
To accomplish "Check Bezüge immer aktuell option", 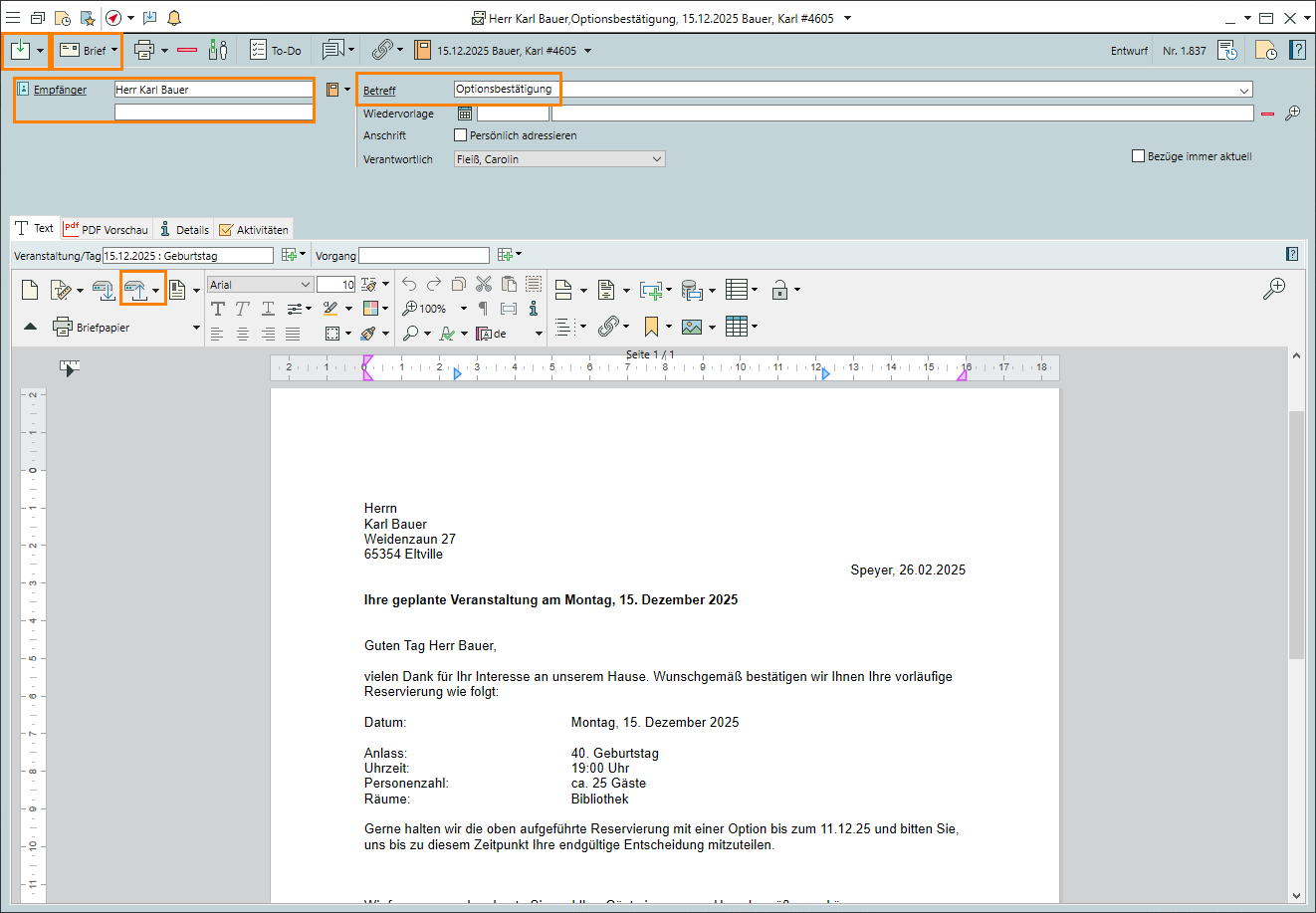I will 1138,156.
